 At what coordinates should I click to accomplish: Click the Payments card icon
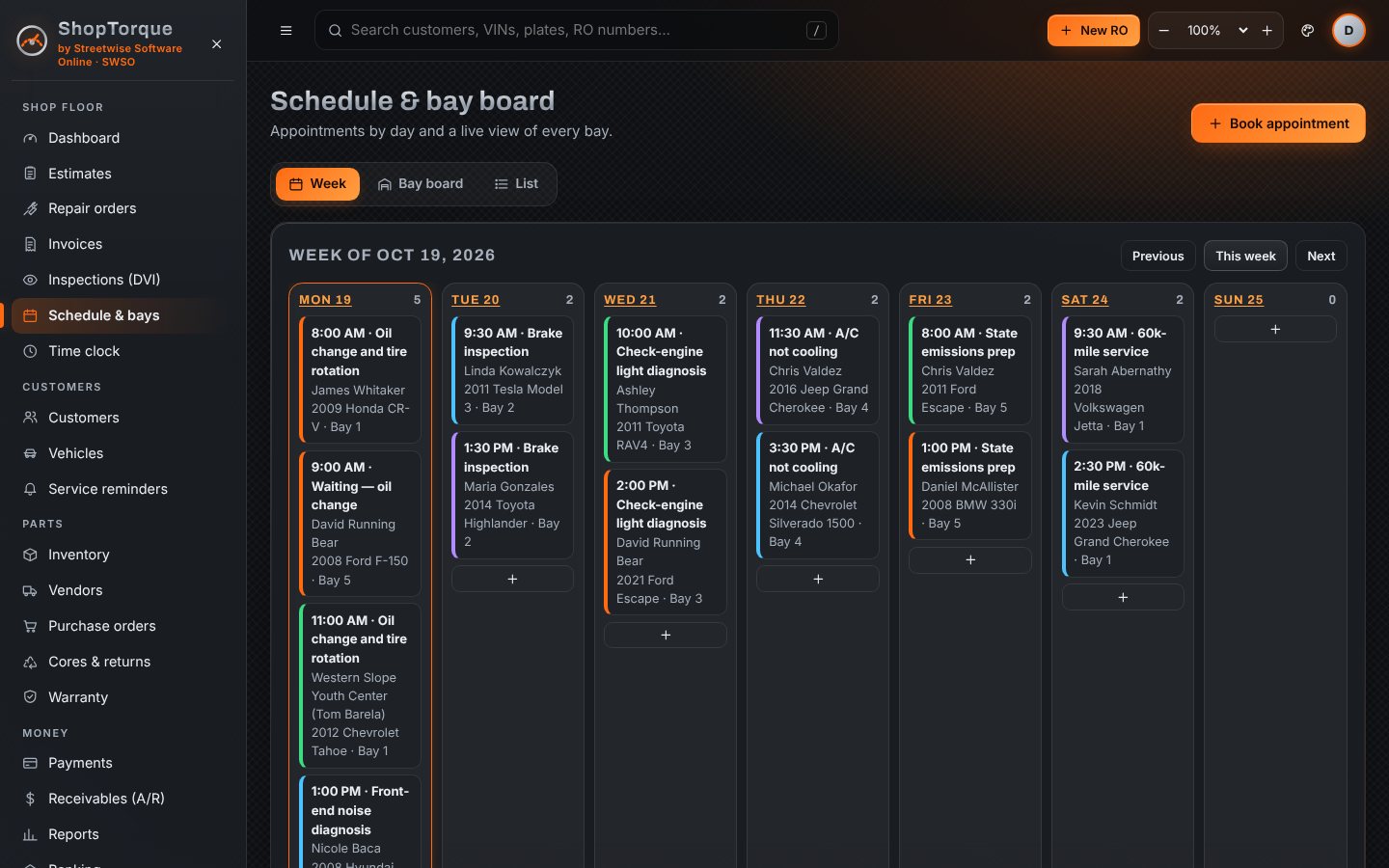pyautogui.click(x=30, y=763)
